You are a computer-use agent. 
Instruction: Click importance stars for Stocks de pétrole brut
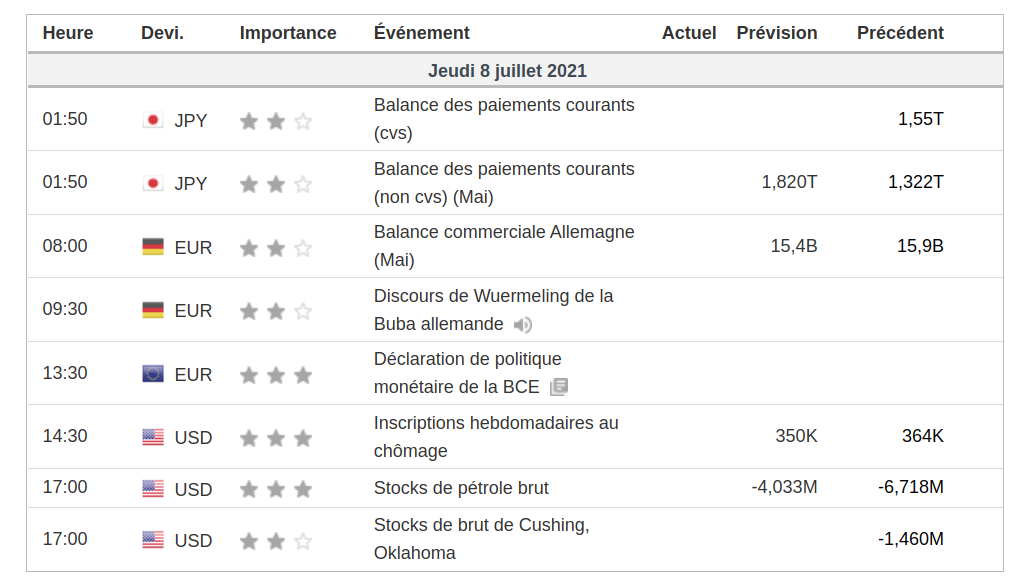(276, 489)
